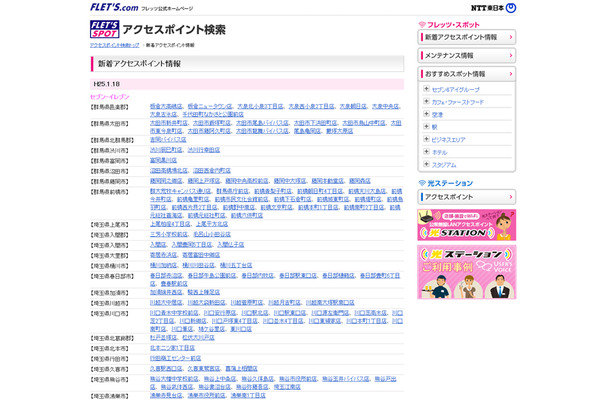Click the NTT東日本 logo

493,8
